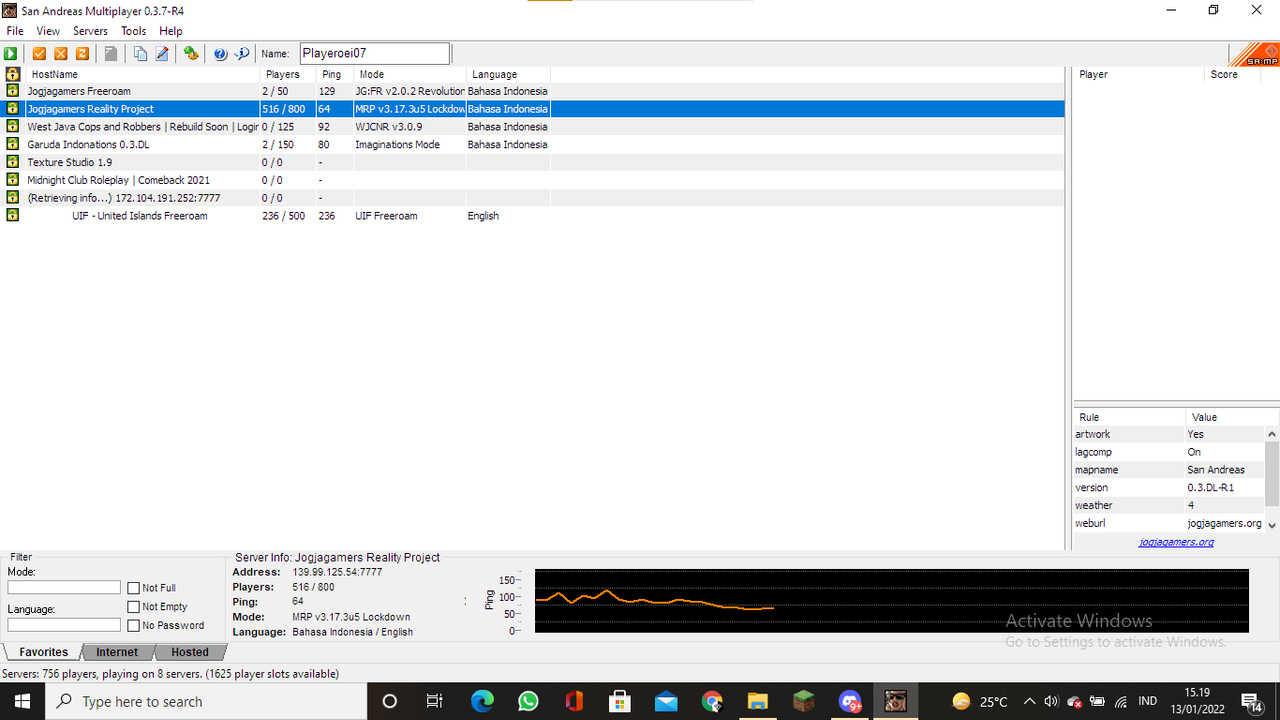
Task: Enable the Not Full filter checkbox
Action: [134, 588]
